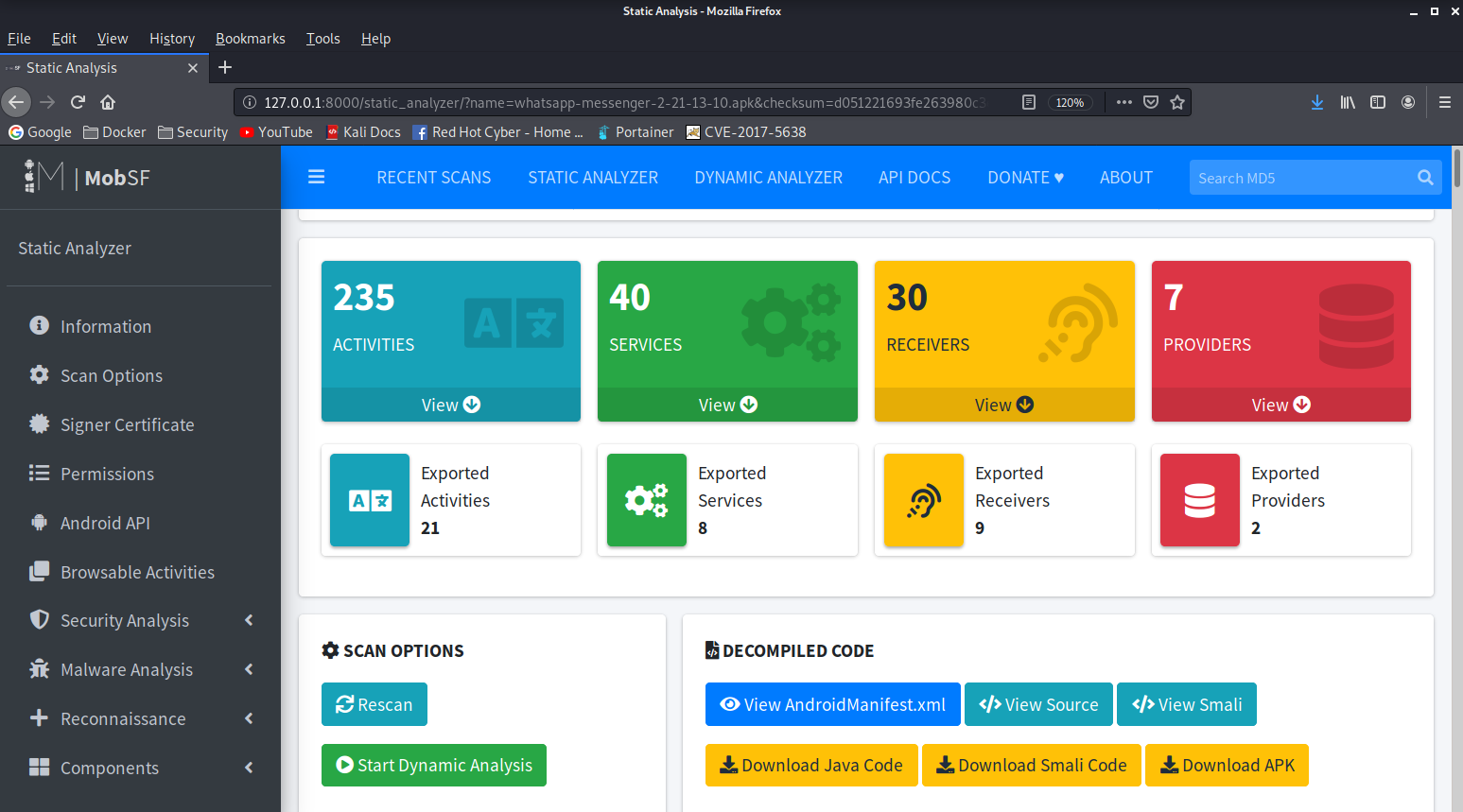This screenshot has width=1463, height=812.
Task: Open the Bookmarks menu in Firefox
Action: [x=250, y=39]
